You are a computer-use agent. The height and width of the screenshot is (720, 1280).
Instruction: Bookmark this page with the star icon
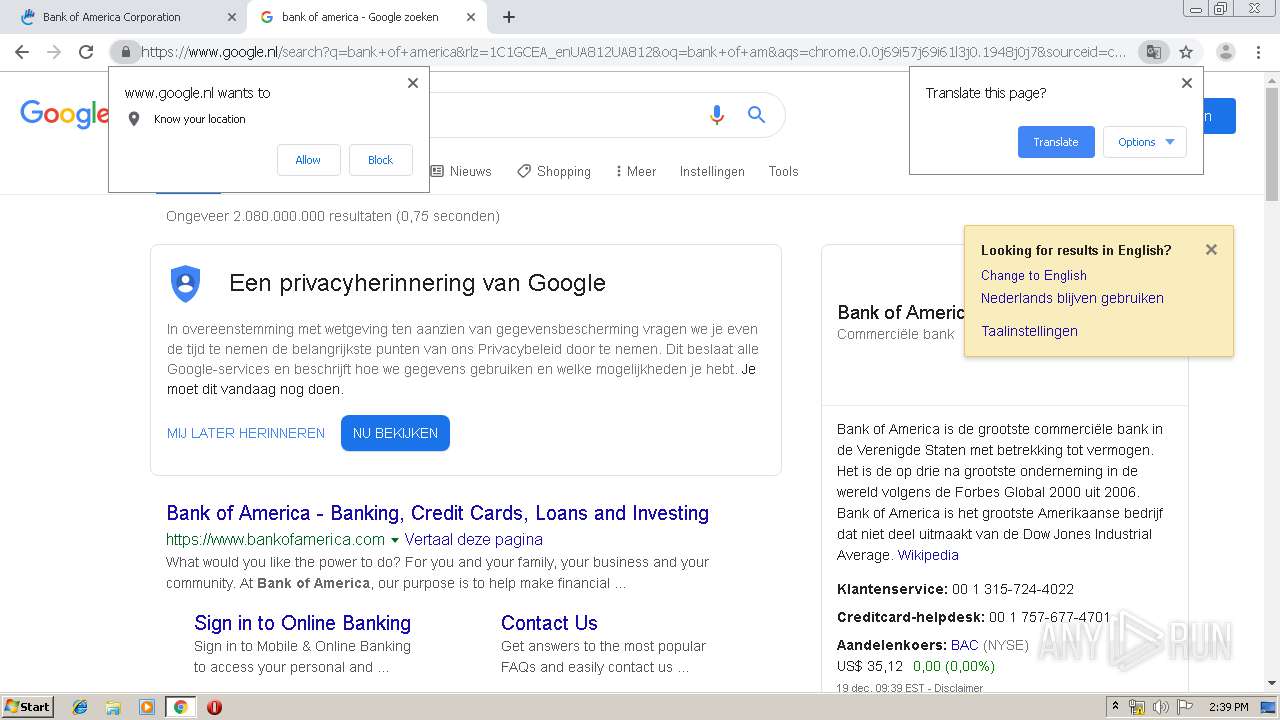click(x=1186, y=52)
